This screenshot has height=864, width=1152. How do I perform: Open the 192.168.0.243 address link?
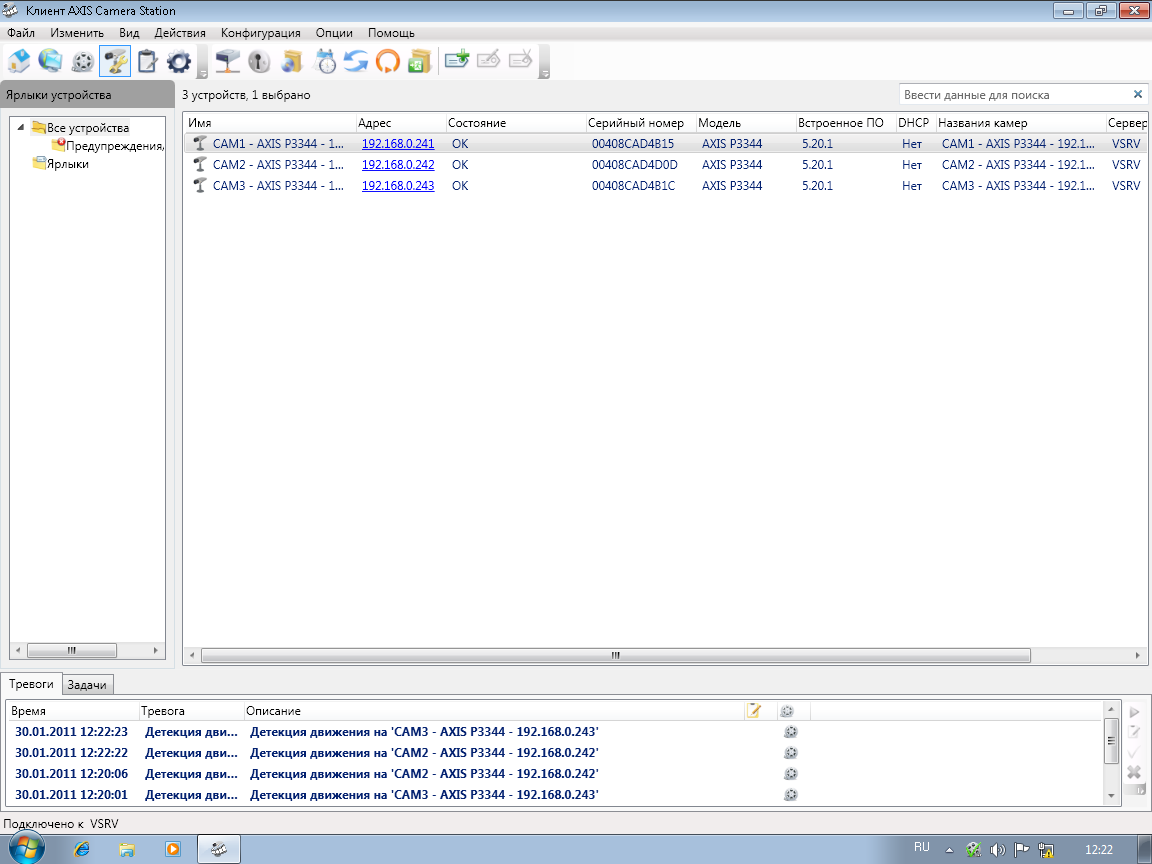pos(398,186)
